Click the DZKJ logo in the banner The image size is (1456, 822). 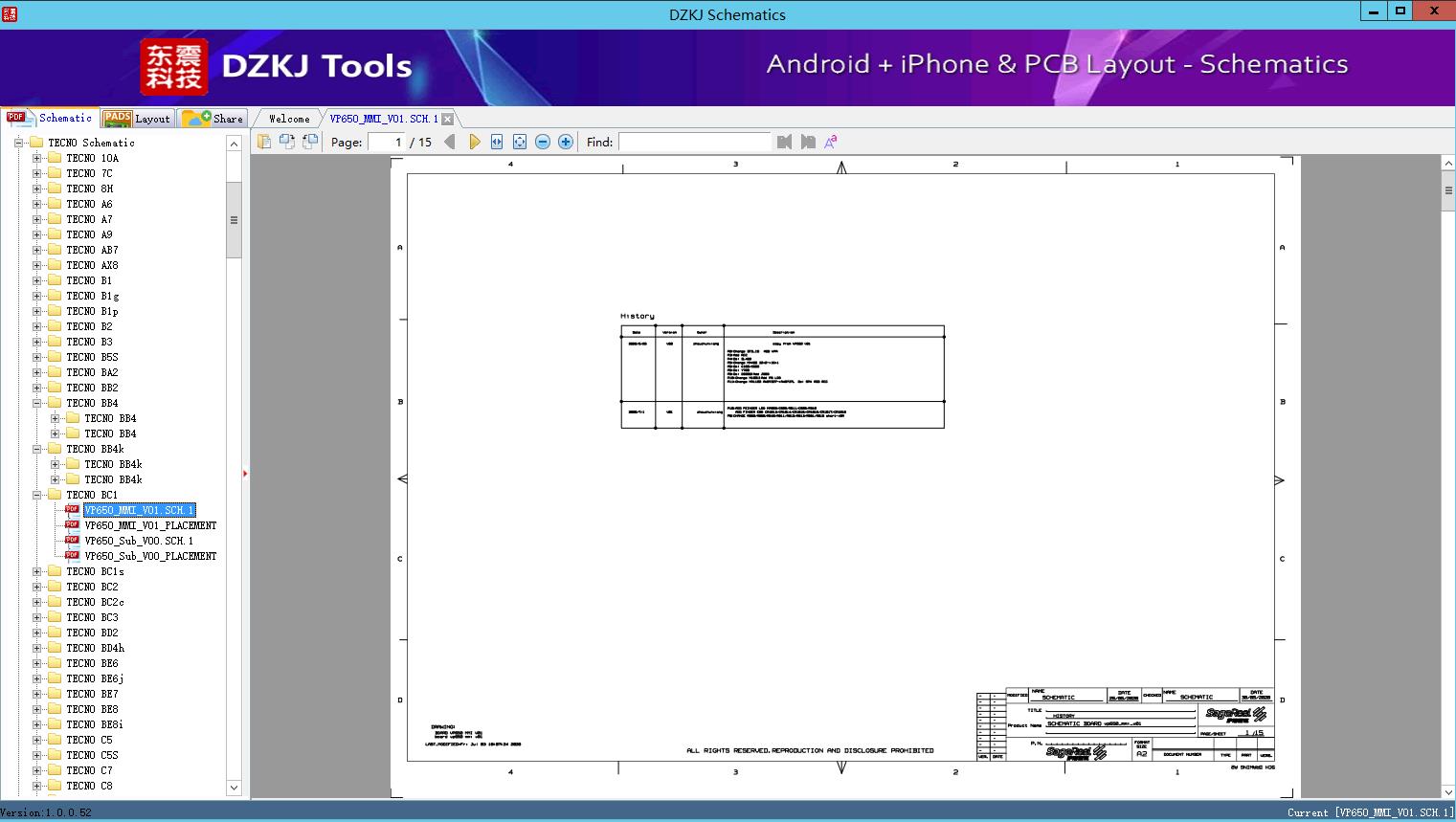point(174,67)
